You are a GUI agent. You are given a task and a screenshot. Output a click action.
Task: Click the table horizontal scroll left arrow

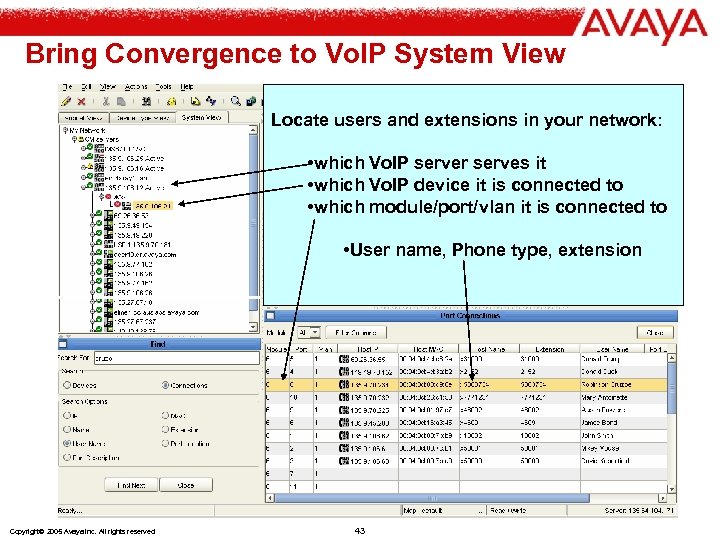tap(270, 498)
